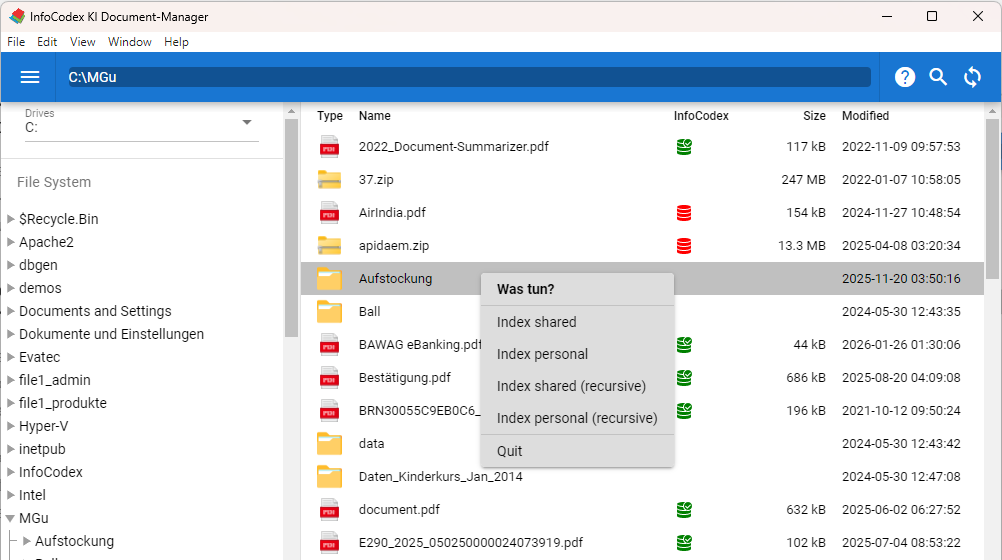Open the hamburger menu in the blue toolbar
Image resolution: width=1002 pixels, height=560 pixels.
click(x=30, y=77)
